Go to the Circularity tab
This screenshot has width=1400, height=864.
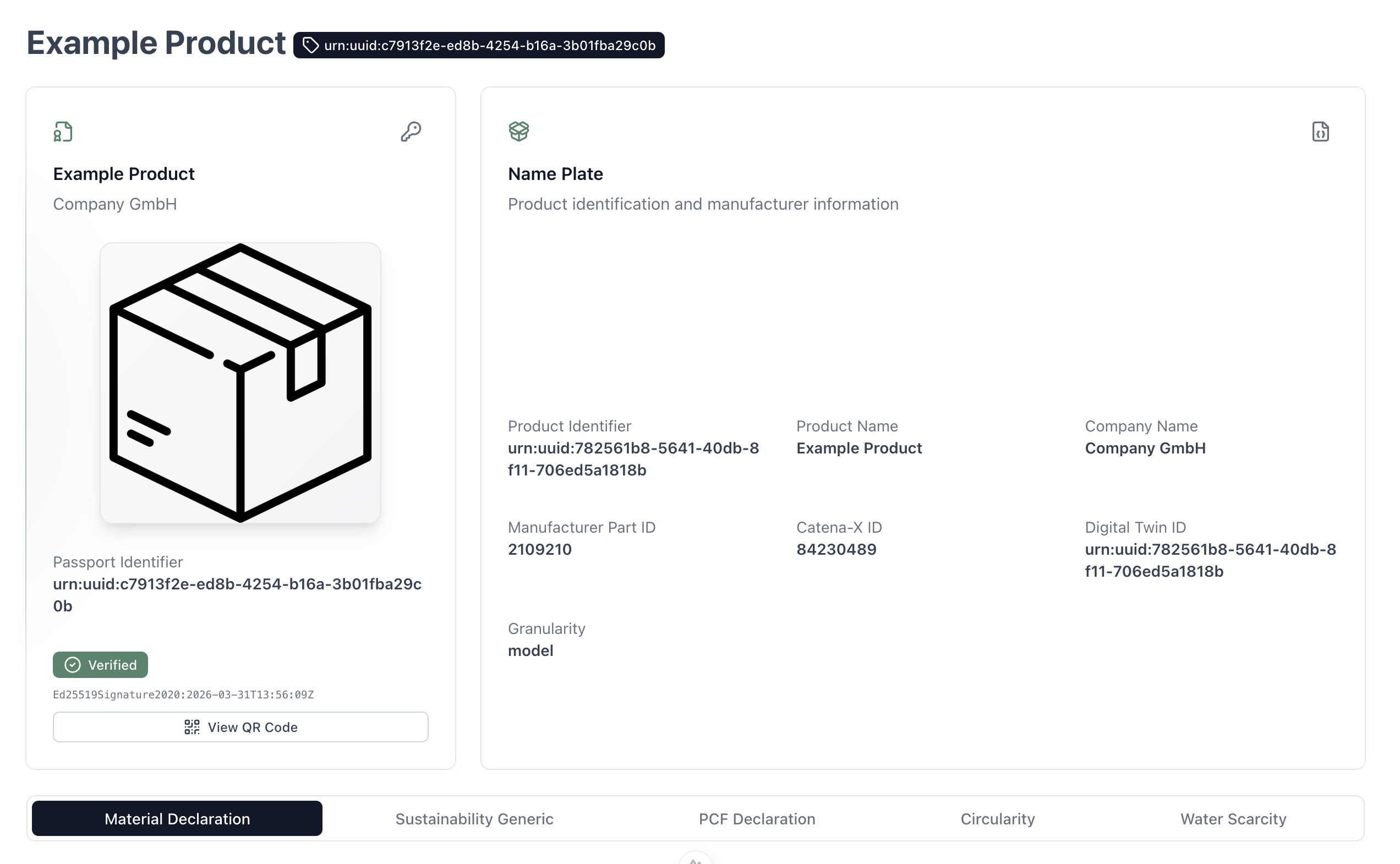[x=997, y=818]
